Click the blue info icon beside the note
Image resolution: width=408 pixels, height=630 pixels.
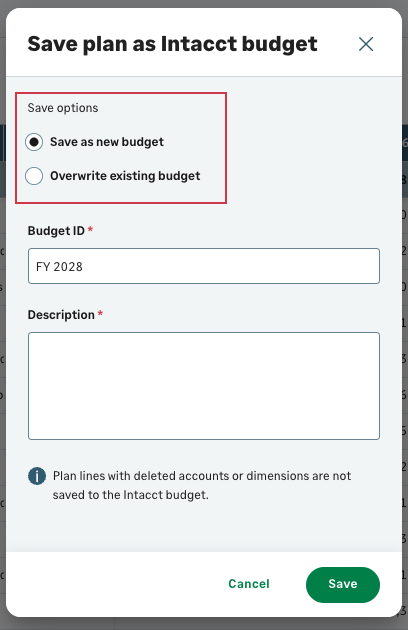[x=37, y=476]
